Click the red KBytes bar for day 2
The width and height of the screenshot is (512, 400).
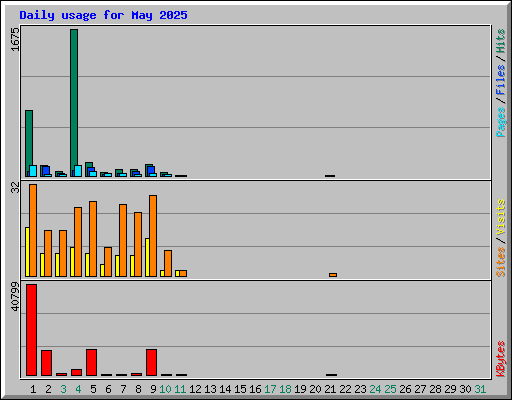tap(46, 363)
